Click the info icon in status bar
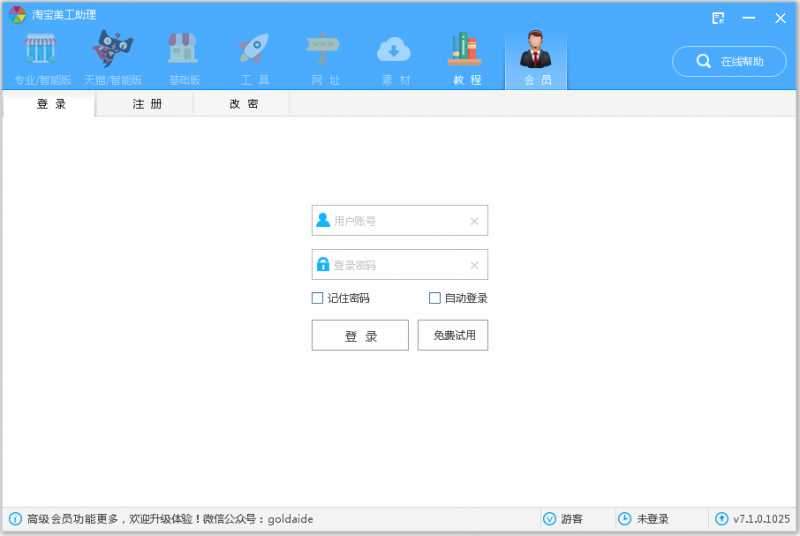 (x=15, y=519)
